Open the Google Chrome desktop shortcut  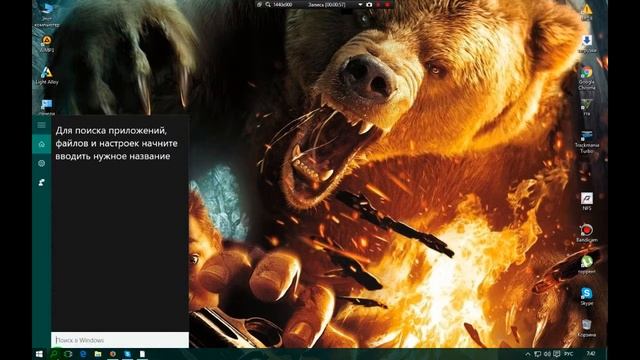coord(587,78)
